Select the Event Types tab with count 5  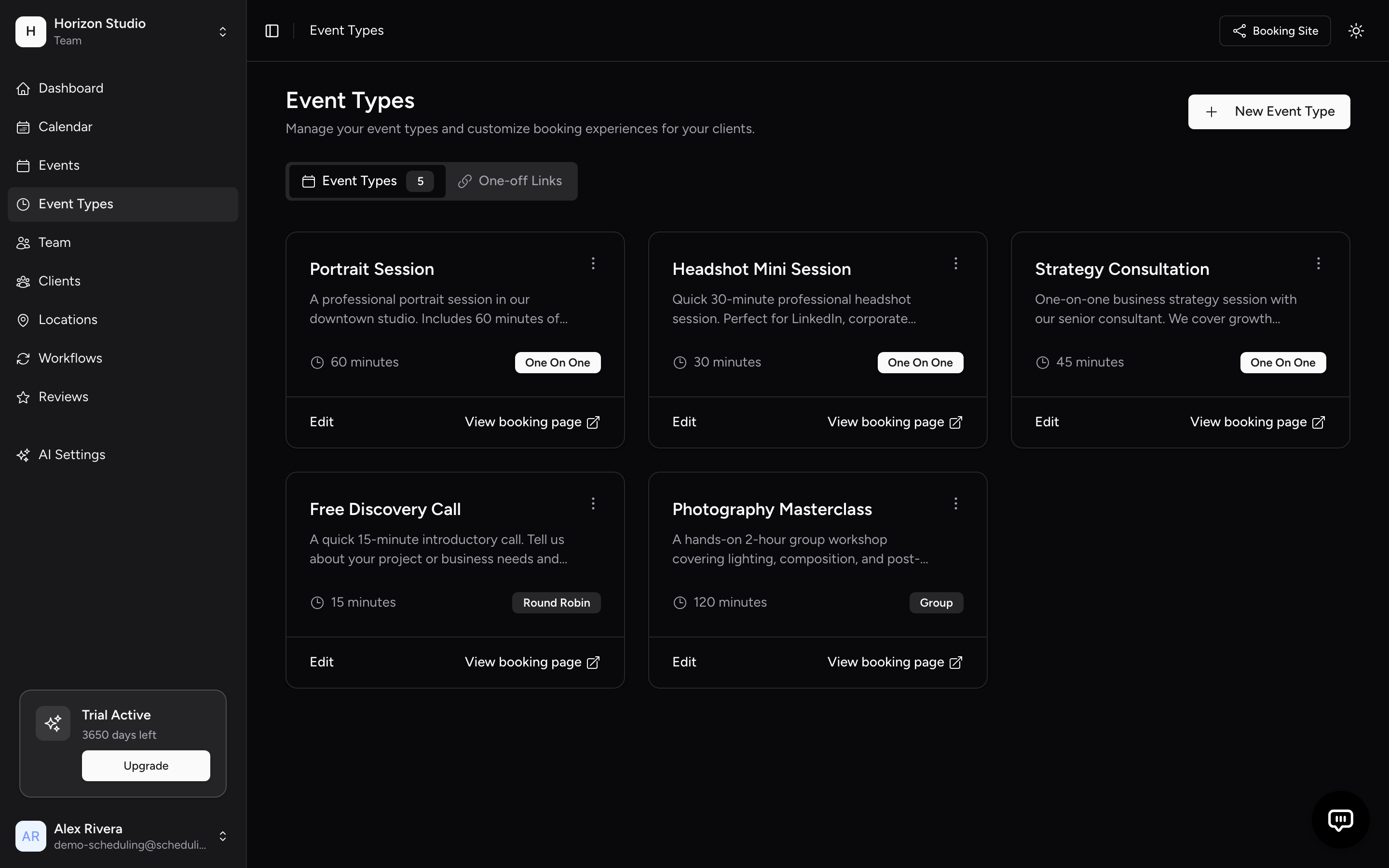(x=368, y=181)
